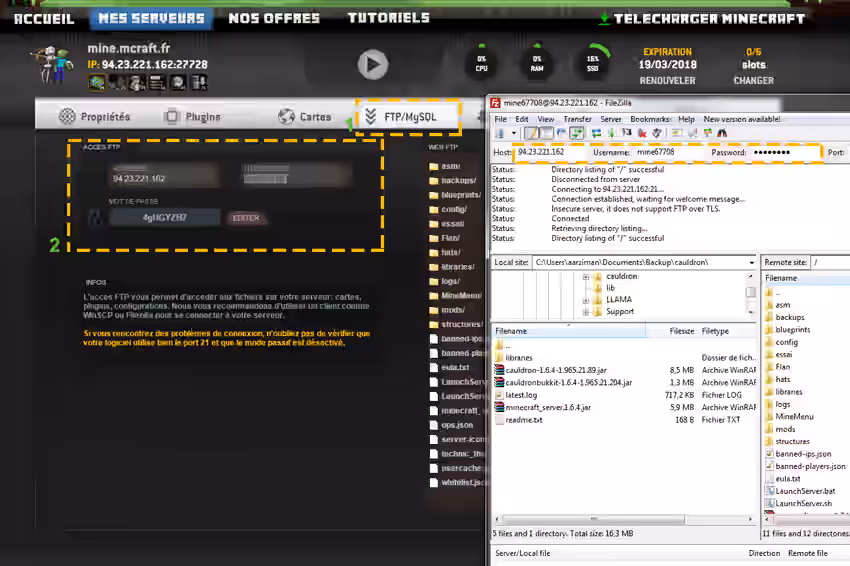Click EDITER button beside FTP password
This screenshot has height=566, width=850.
[x=246, y=218]
